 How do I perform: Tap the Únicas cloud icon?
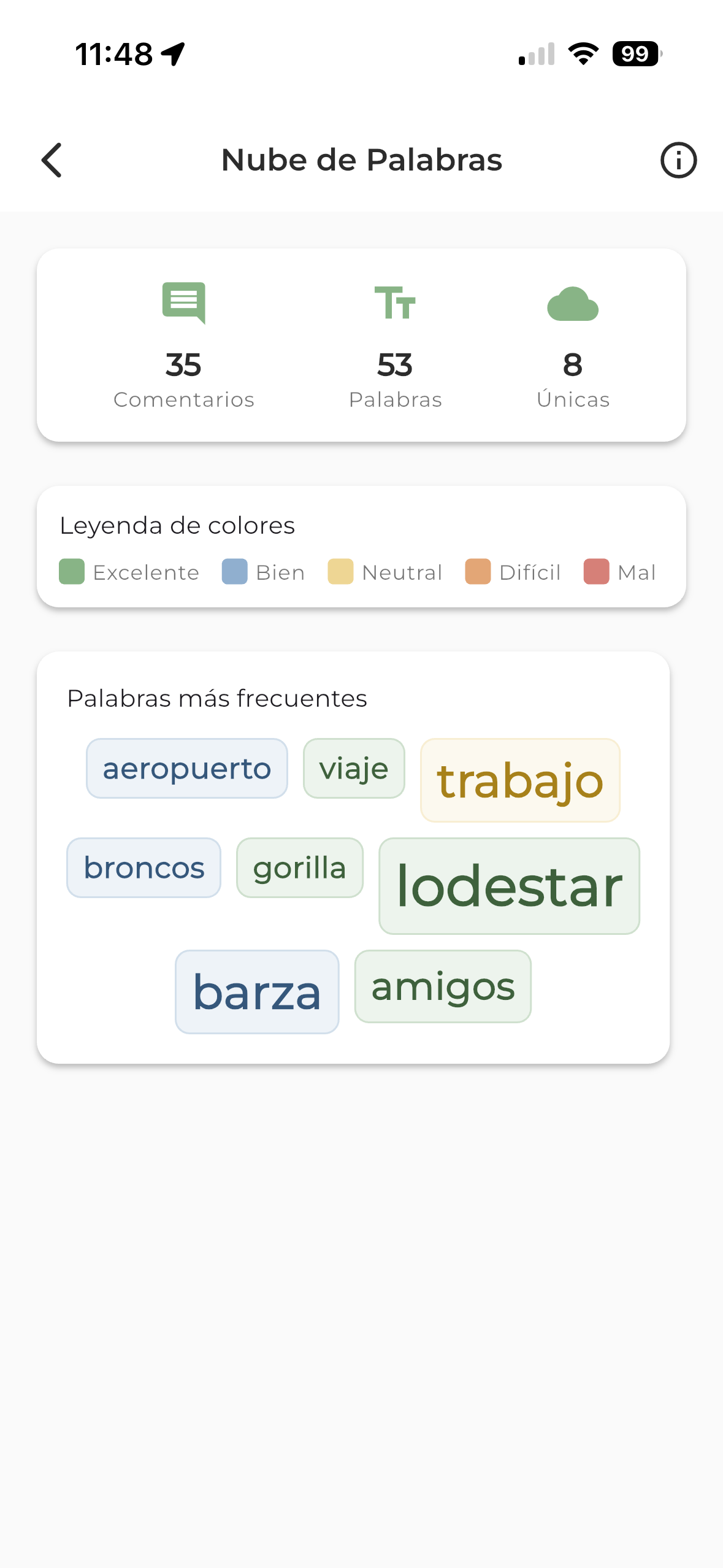click(573, 304)
